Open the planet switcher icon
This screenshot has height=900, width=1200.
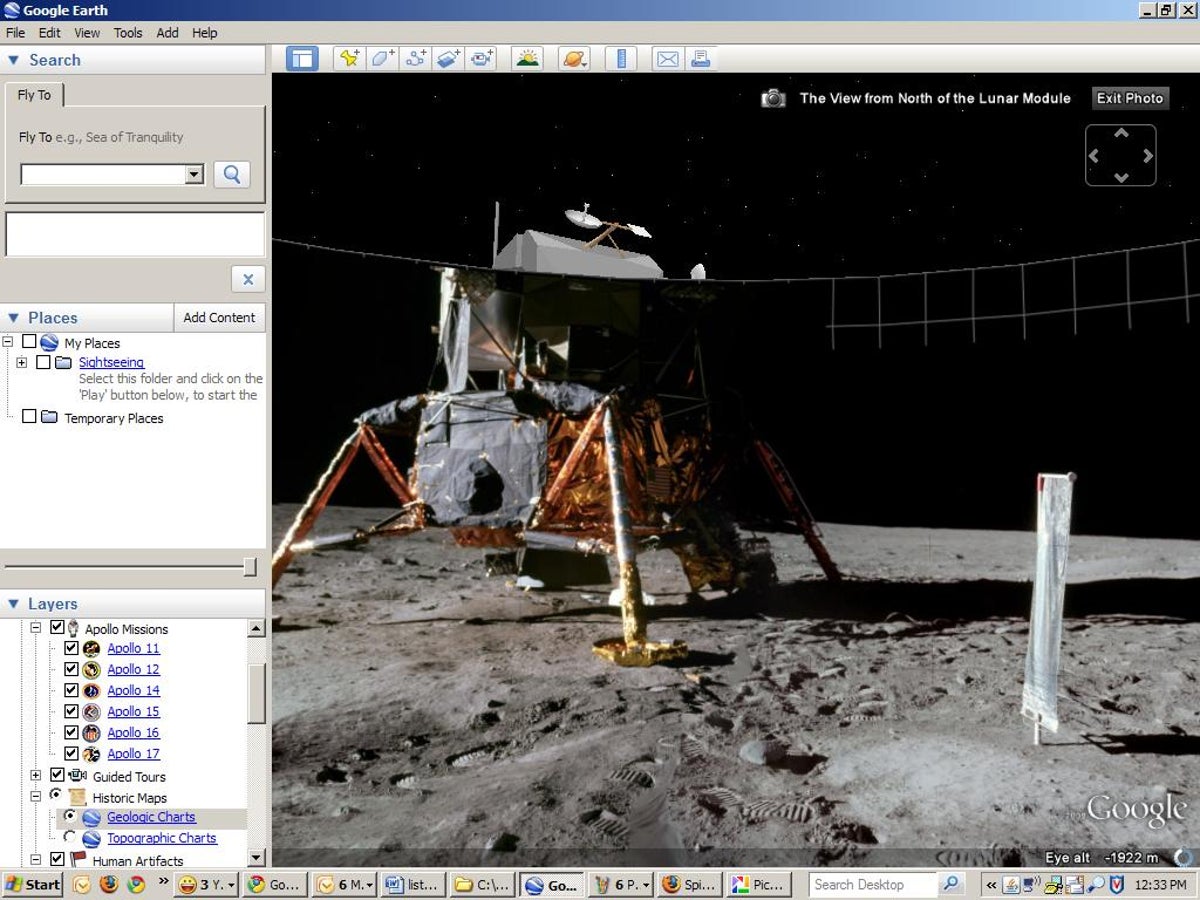point(574,58)
